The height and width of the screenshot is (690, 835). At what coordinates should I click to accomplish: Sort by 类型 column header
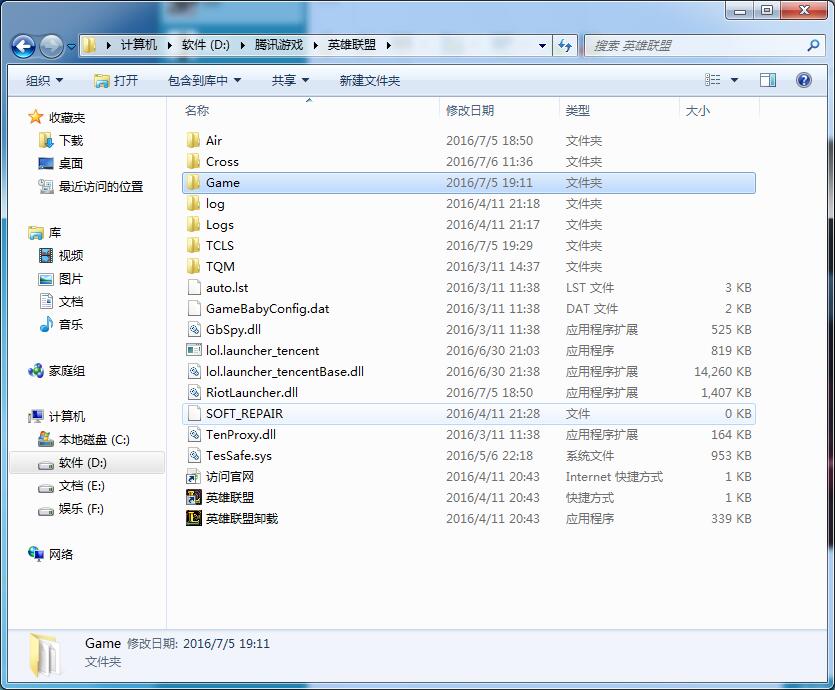coord(577,111)
